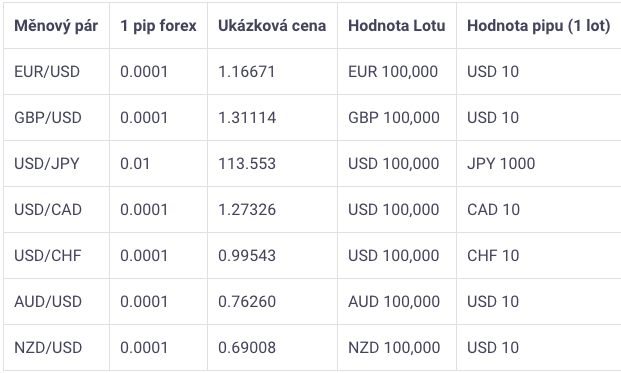Image resolution: width=621 pixels, height=373 pixels.
Task: Select the CHF 10 cell
Action: click(493, 255)
